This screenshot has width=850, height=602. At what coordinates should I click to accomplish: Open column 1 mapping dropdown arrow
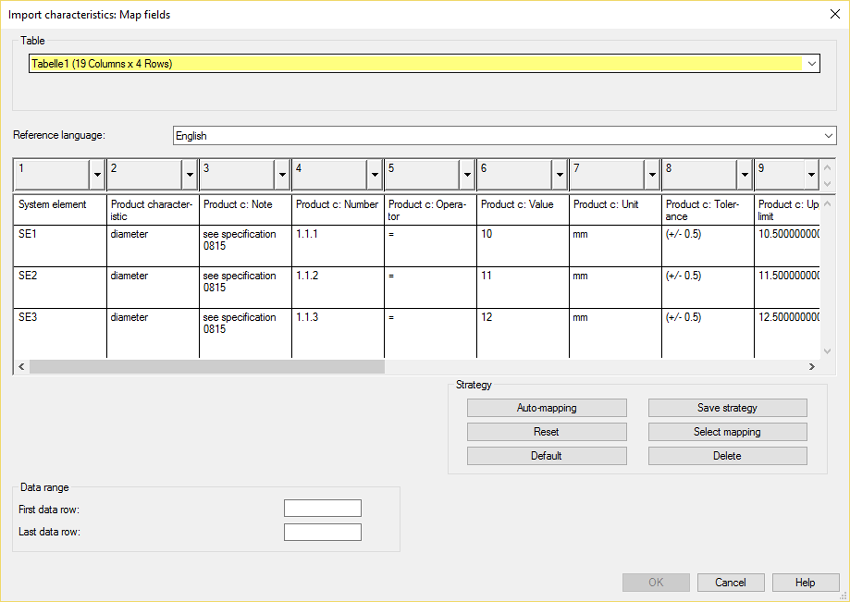pyautogui.click(x=97, y=174)
